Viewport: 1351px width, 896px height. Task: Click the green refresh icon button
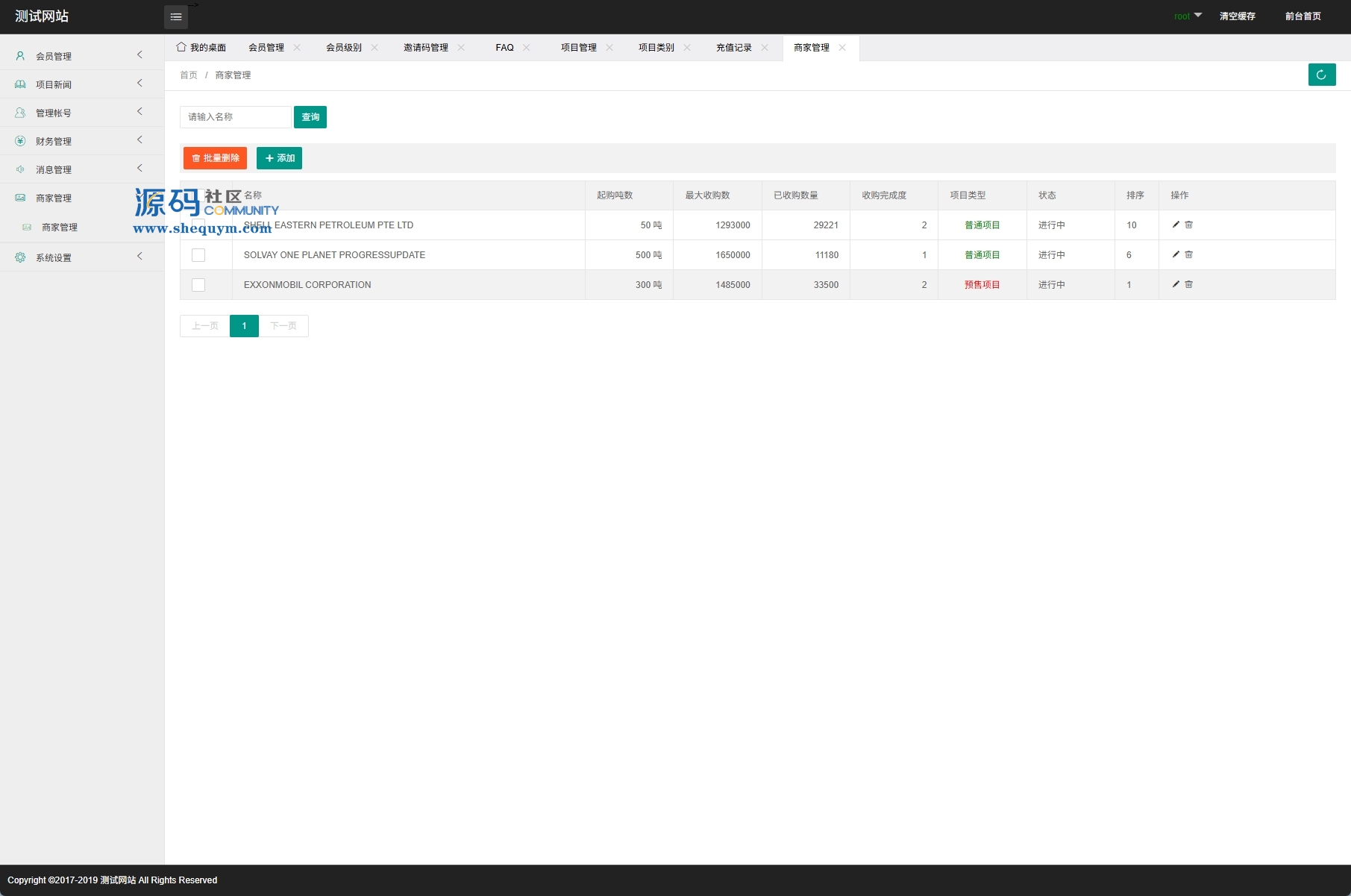[x=1321, y=75]
